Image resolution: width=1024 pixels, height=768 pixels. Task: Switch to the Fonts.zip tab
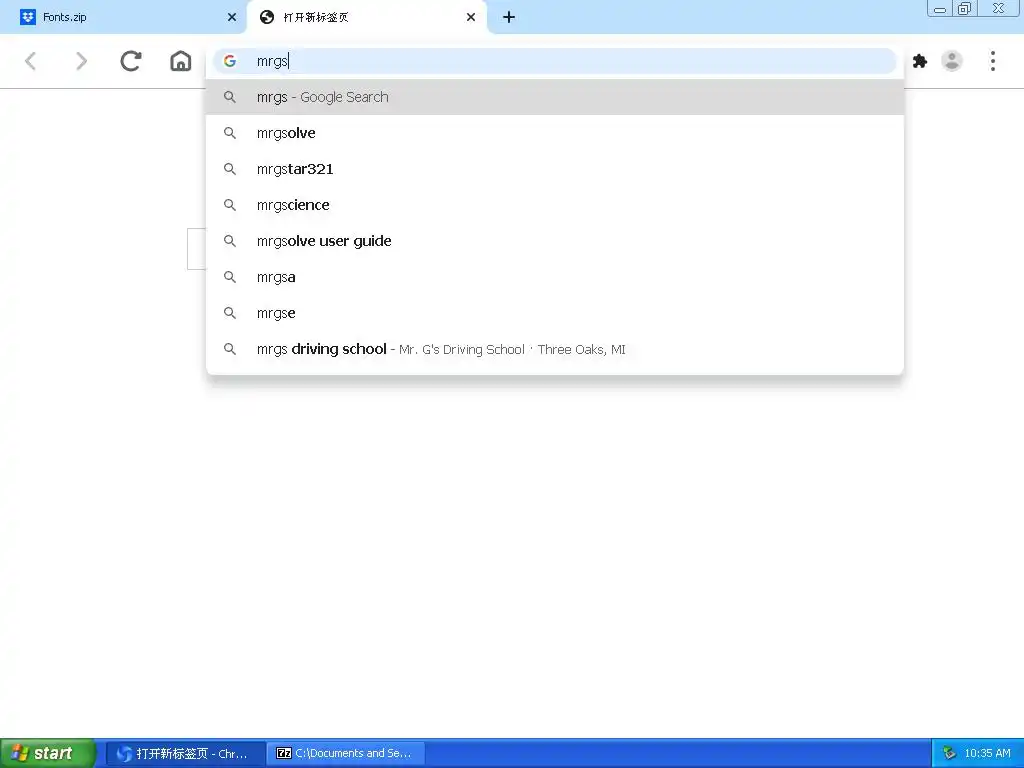(x=123, y=17)
